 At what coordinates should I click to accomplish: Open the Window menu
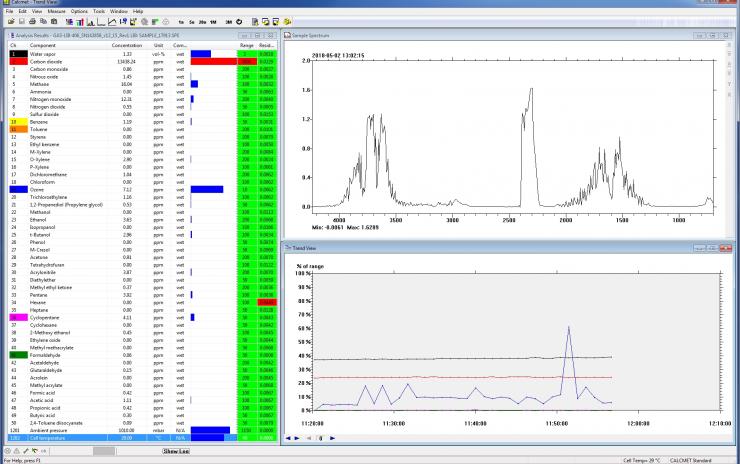coord(119,11)
